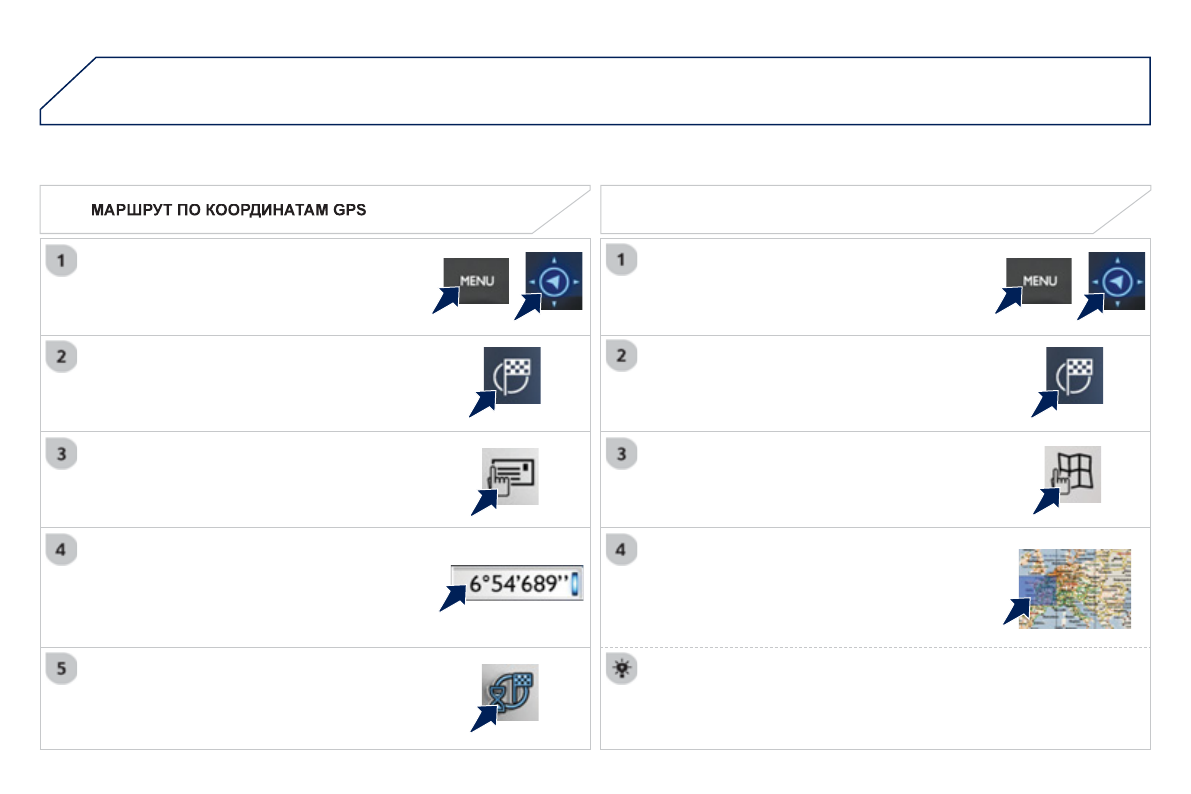Click the 6°54'689'' coordinates field
1191x794 pixels.
516,584
